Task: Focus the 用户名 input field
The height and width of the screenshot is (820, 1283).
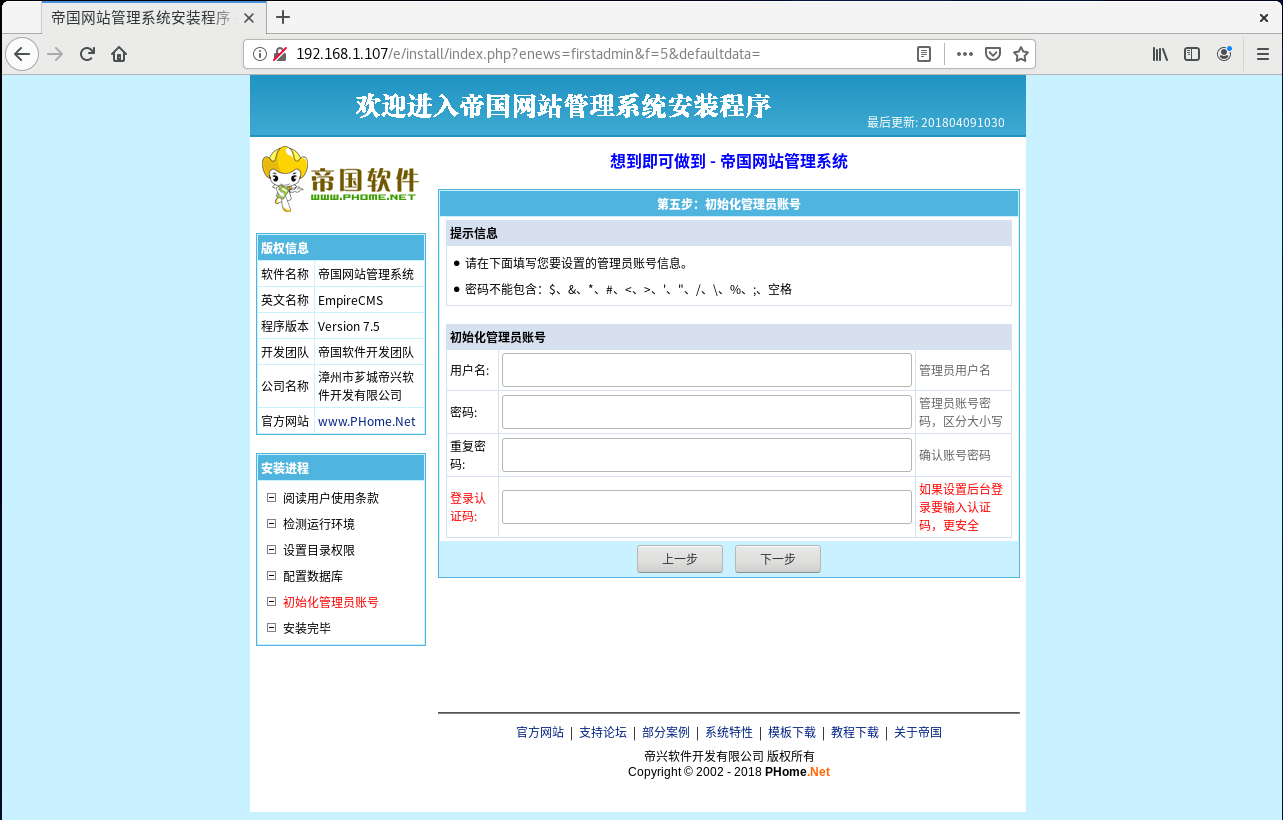Action: pos(706,370)
